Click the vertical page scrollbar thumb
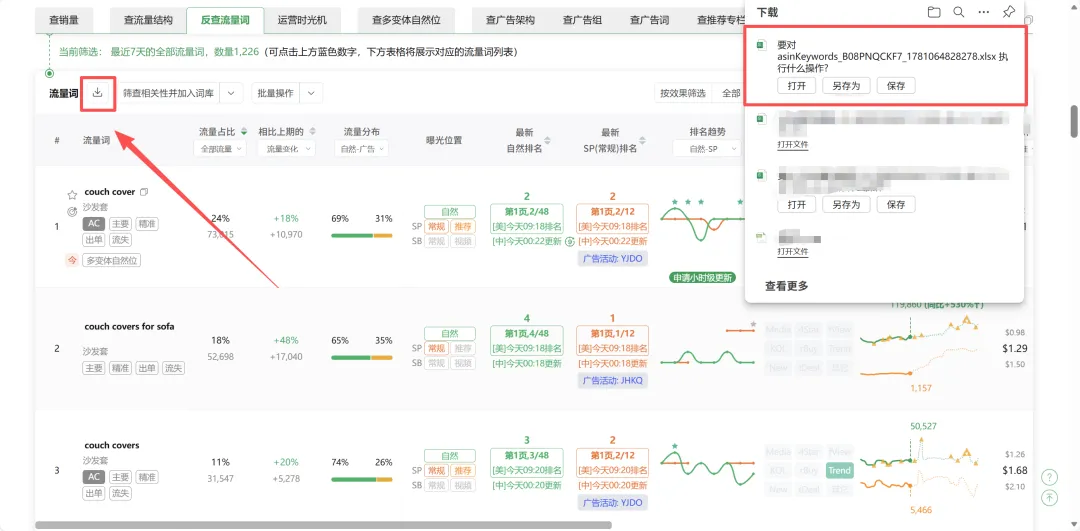 1073,122
